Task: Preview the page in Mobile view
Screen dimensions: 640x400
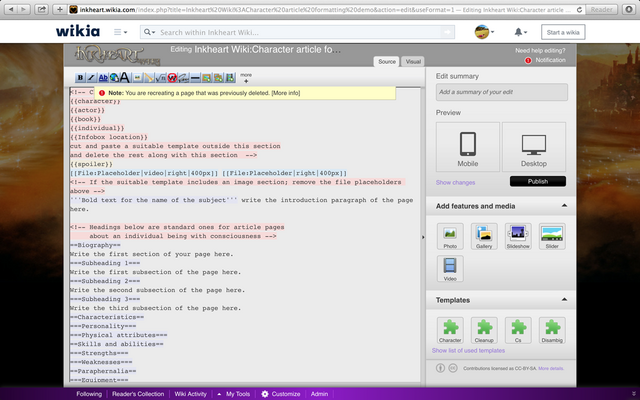Action: point(468,147)
